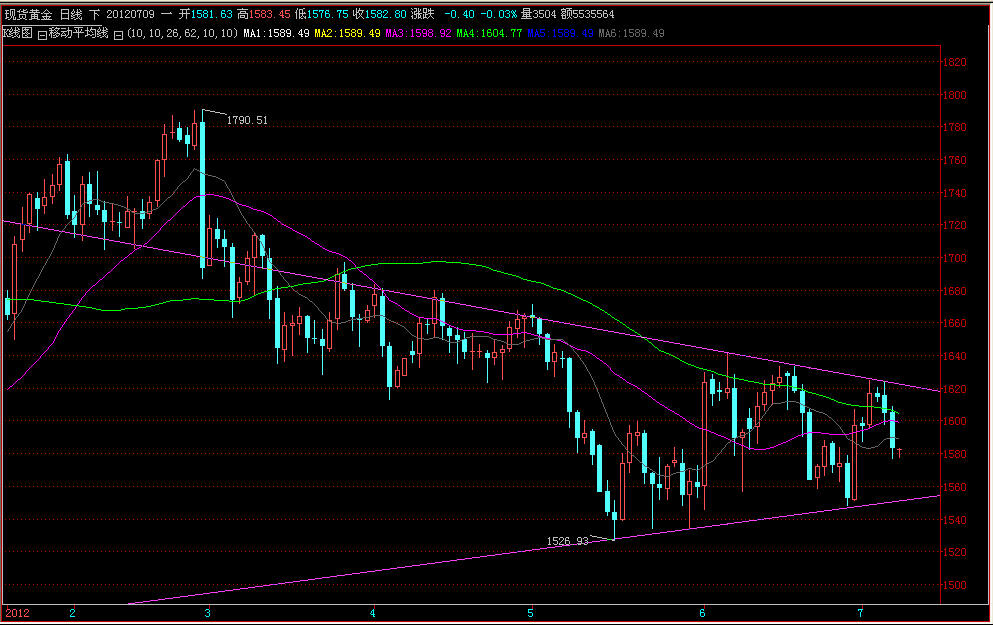993x625 pixels.
Task: Click the 1600 price axis label
Action: point(955,421)
